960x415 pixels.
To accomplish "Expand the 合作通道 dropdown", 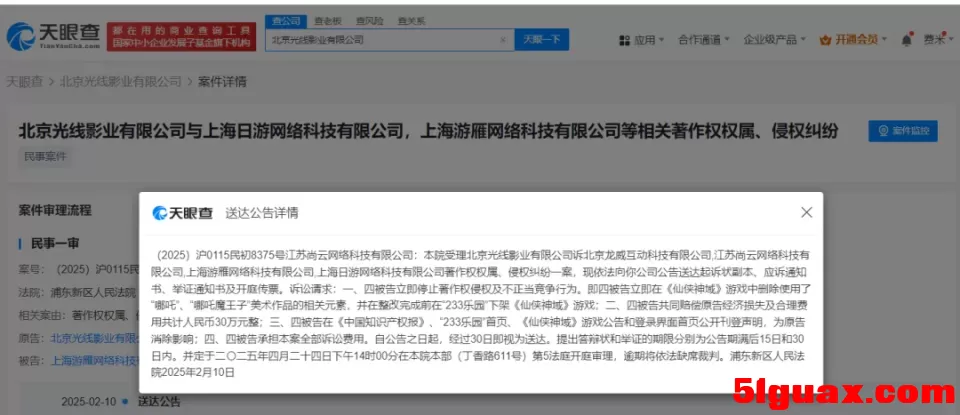I will [x=703, y=40].
